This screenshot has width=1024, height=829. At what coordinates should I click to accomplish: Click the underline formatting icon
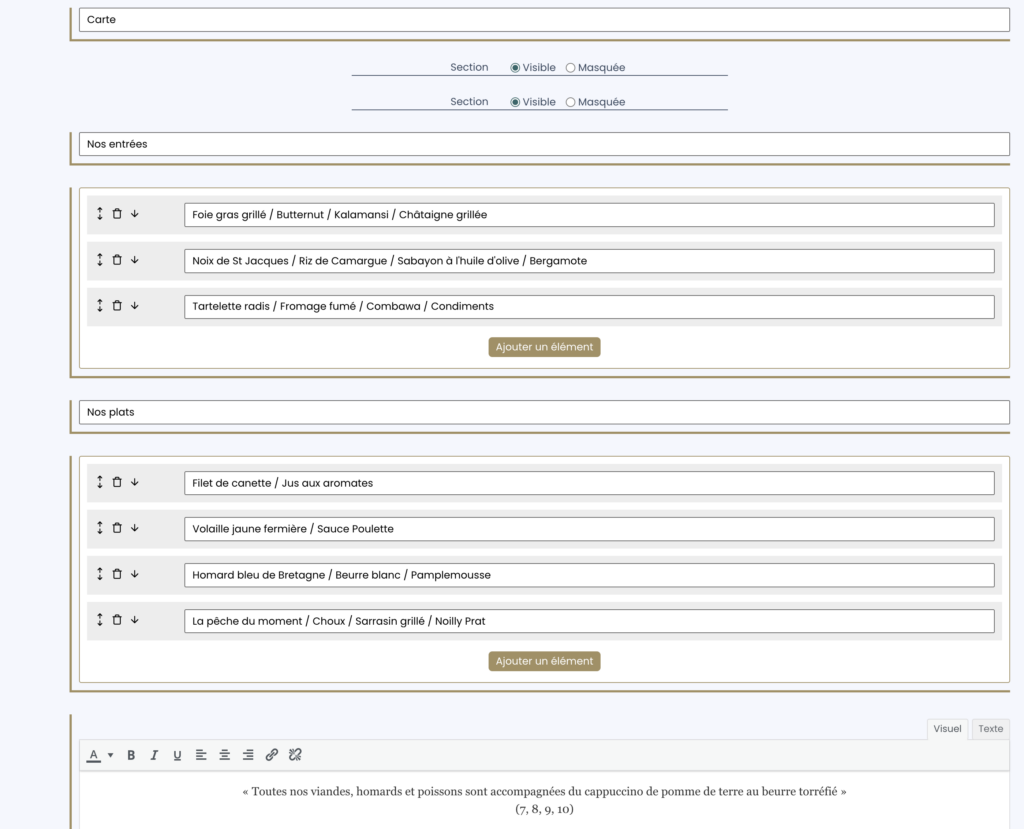point(177,755)
